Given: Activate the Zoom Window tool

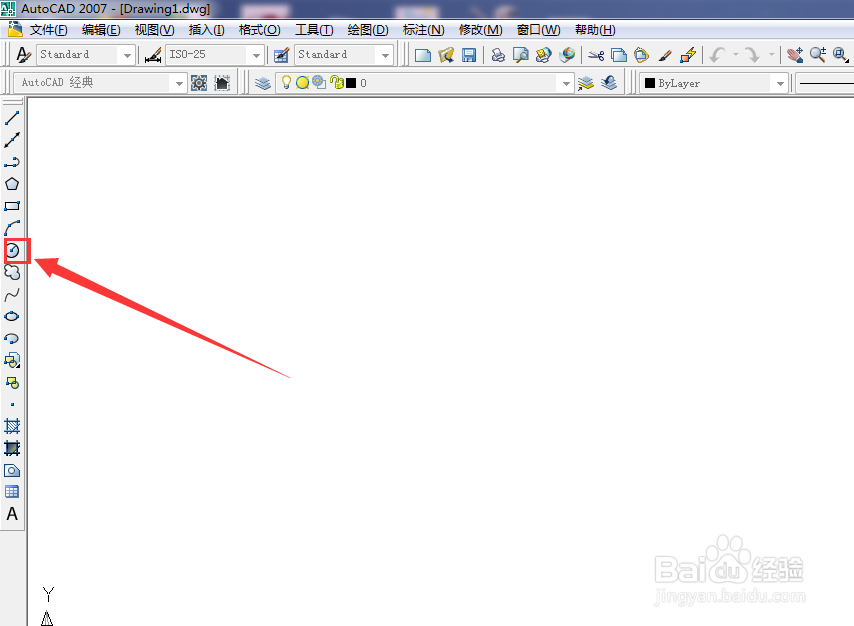Looking at the screenshot, I should 840,54.
